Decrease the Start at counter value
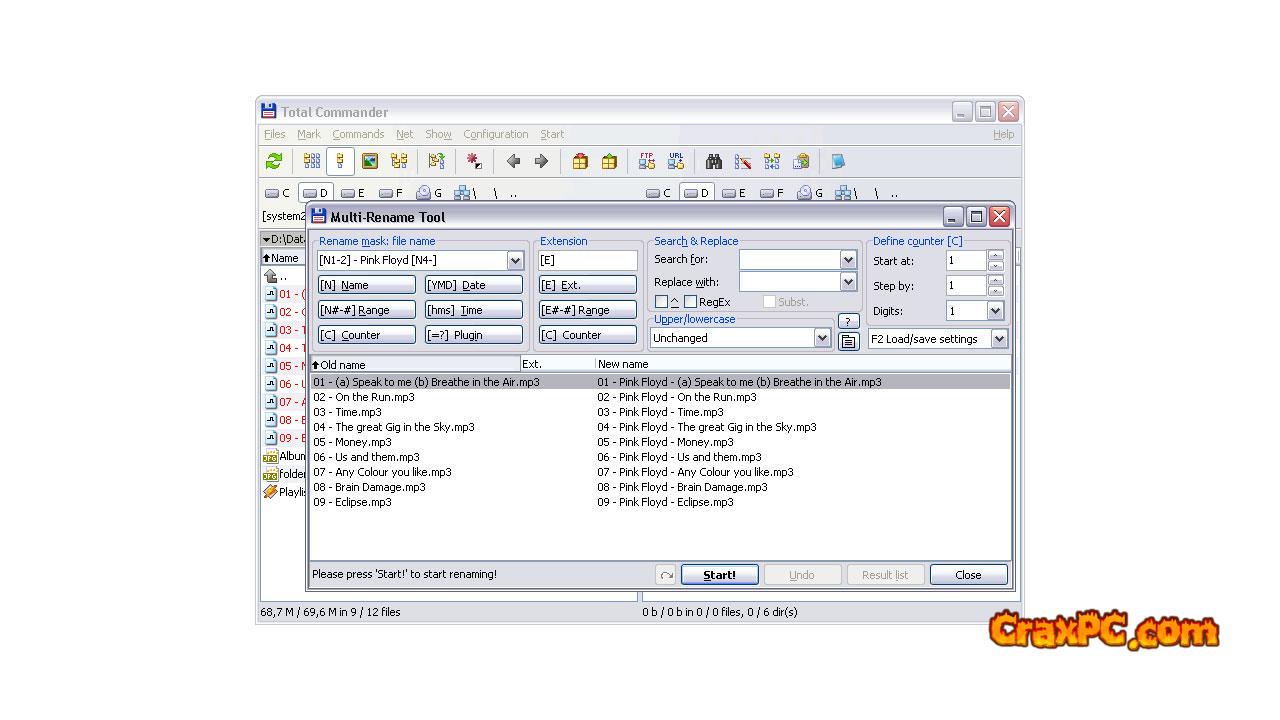The height and width of the screenshot is (720, 1280). coord(995,265)
